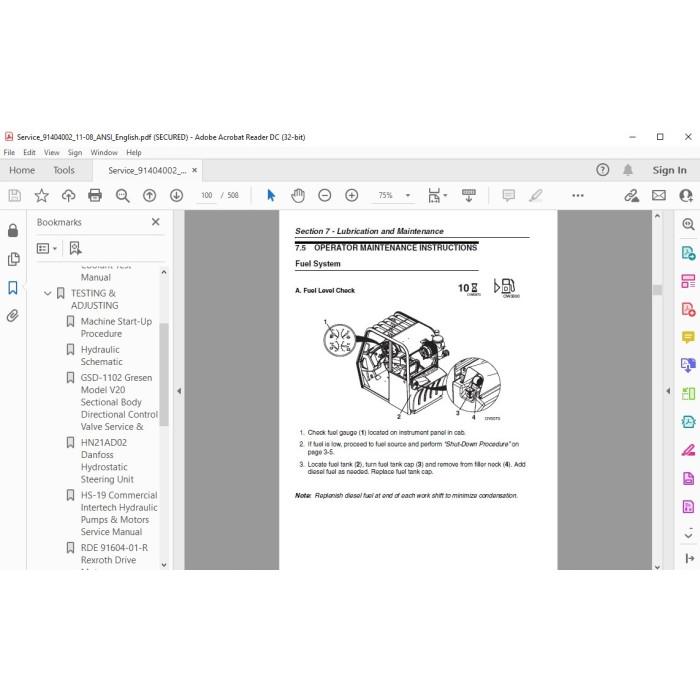The width and height of the screenshot is (700, 700).
Task: Open the fit page options tool
Action: tap(438, 196)
